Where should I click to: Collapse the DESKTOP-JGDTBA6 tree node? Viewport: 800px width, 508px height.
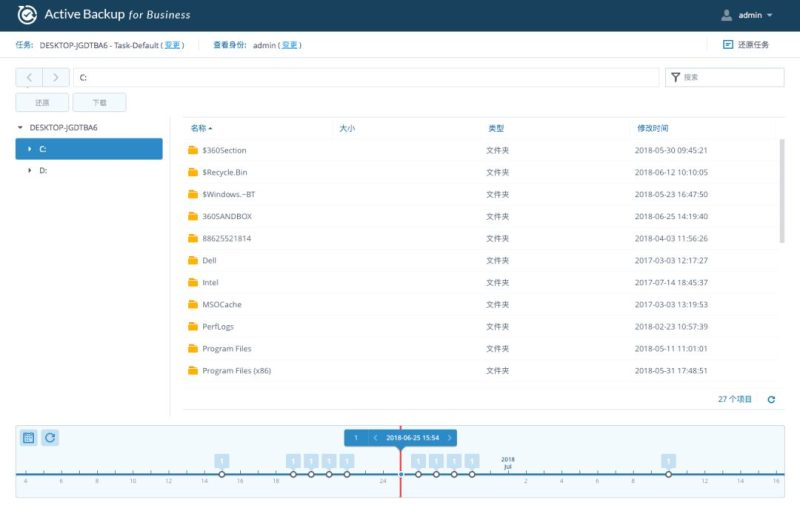pyautogui.click(x=20, y=128)
